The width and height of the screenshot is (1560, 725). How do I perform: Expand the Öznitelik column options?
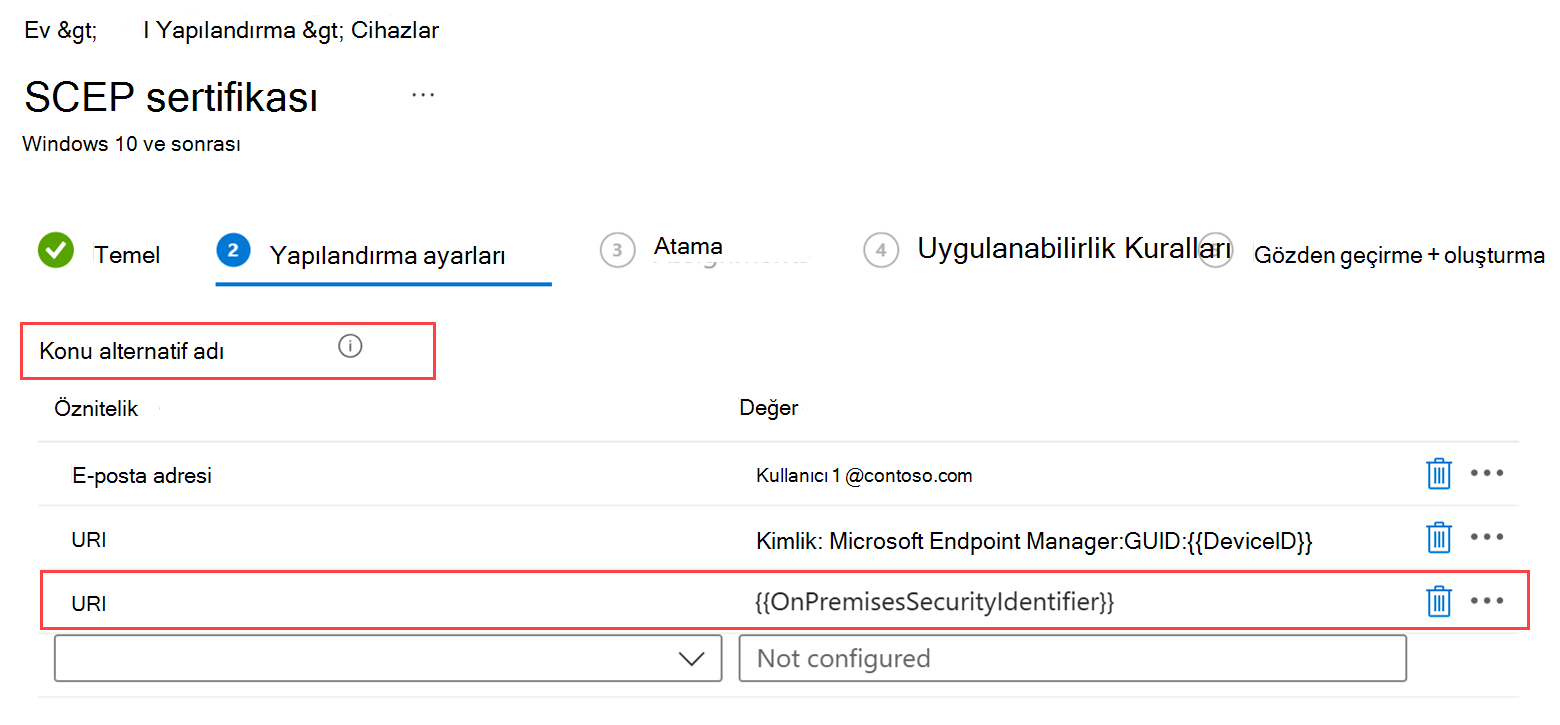pyautogui.click(x=97, y=408)
